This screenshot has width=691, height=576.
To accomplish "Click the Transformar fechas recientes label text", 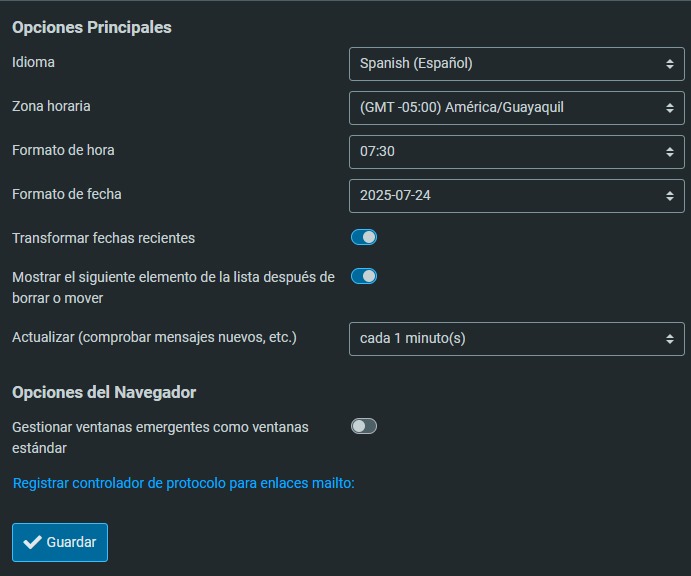I will click(103, 238).
